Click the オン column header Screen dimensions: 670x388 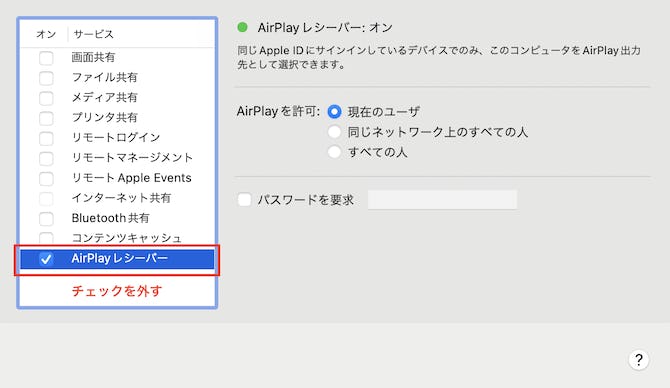(x=46, y=34)
